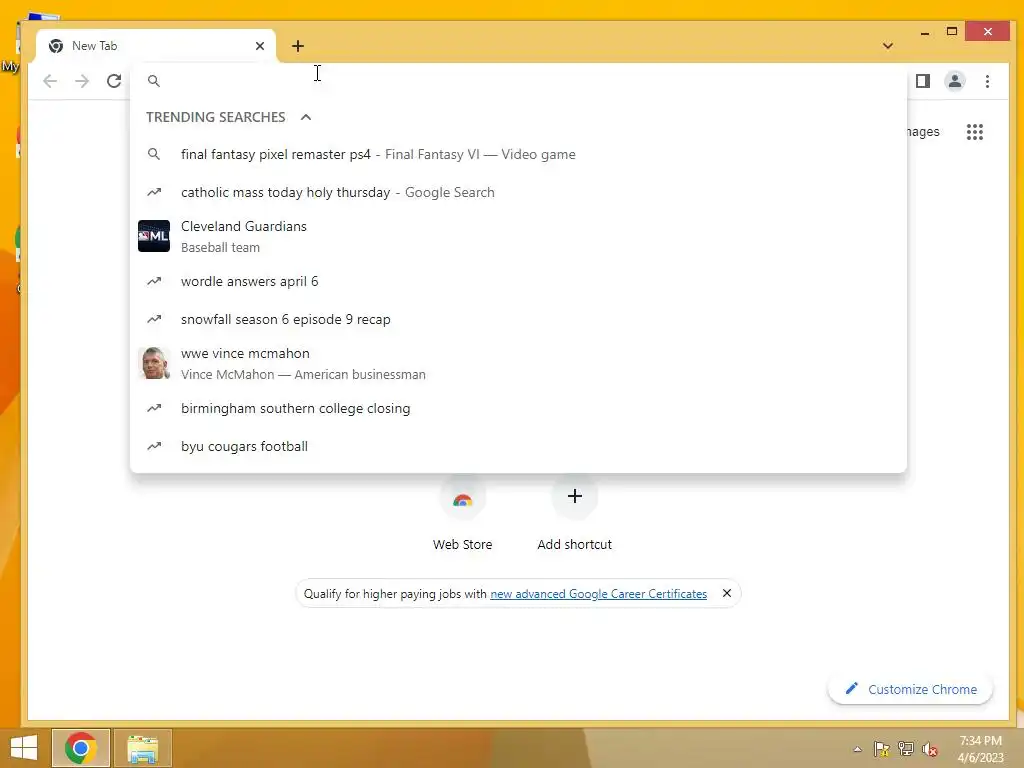
Task: Click the Action Center flag icon
Action: pos(882,749)
